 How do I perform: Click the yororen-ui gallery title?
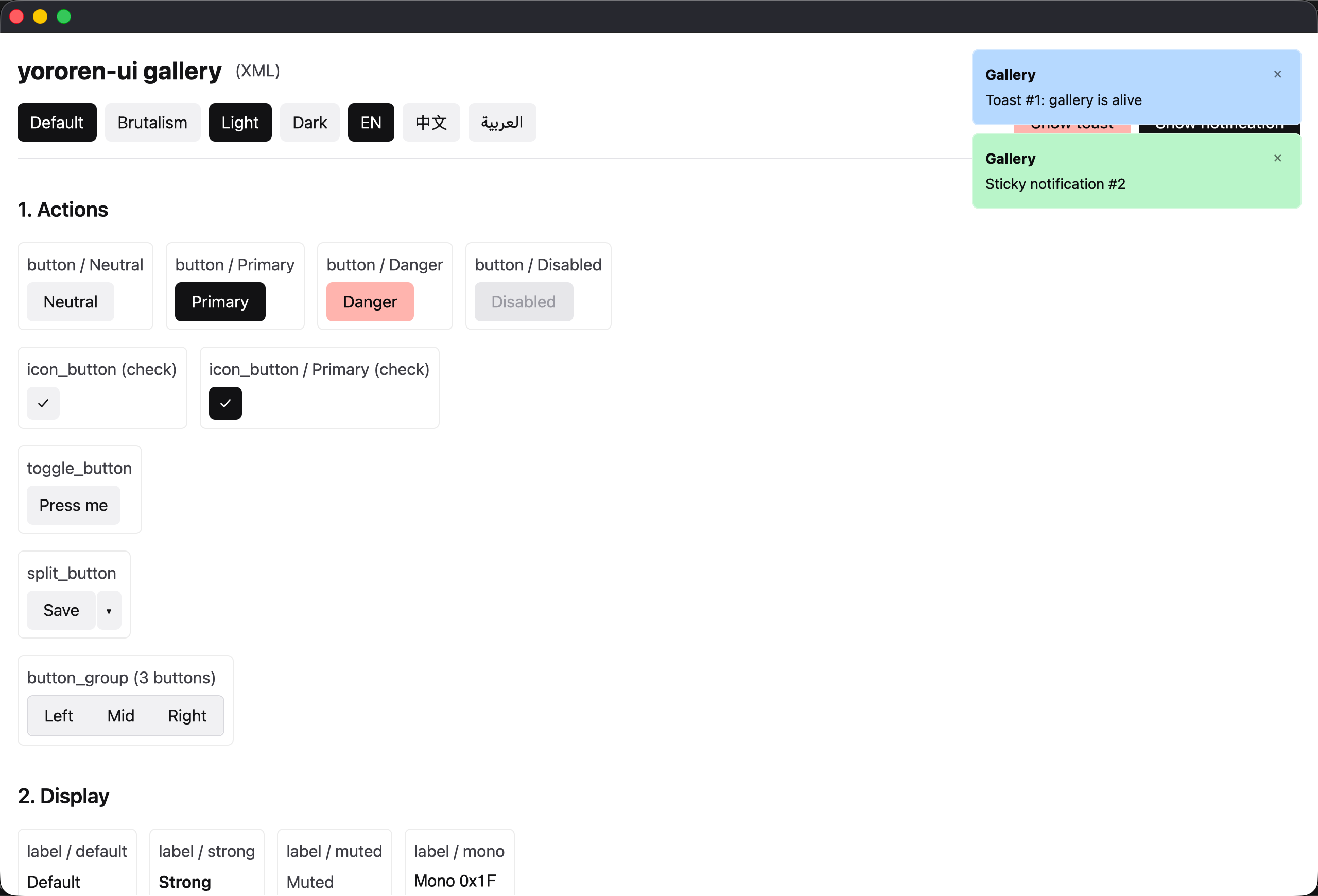pyautogui.click(x=119, y=72)
